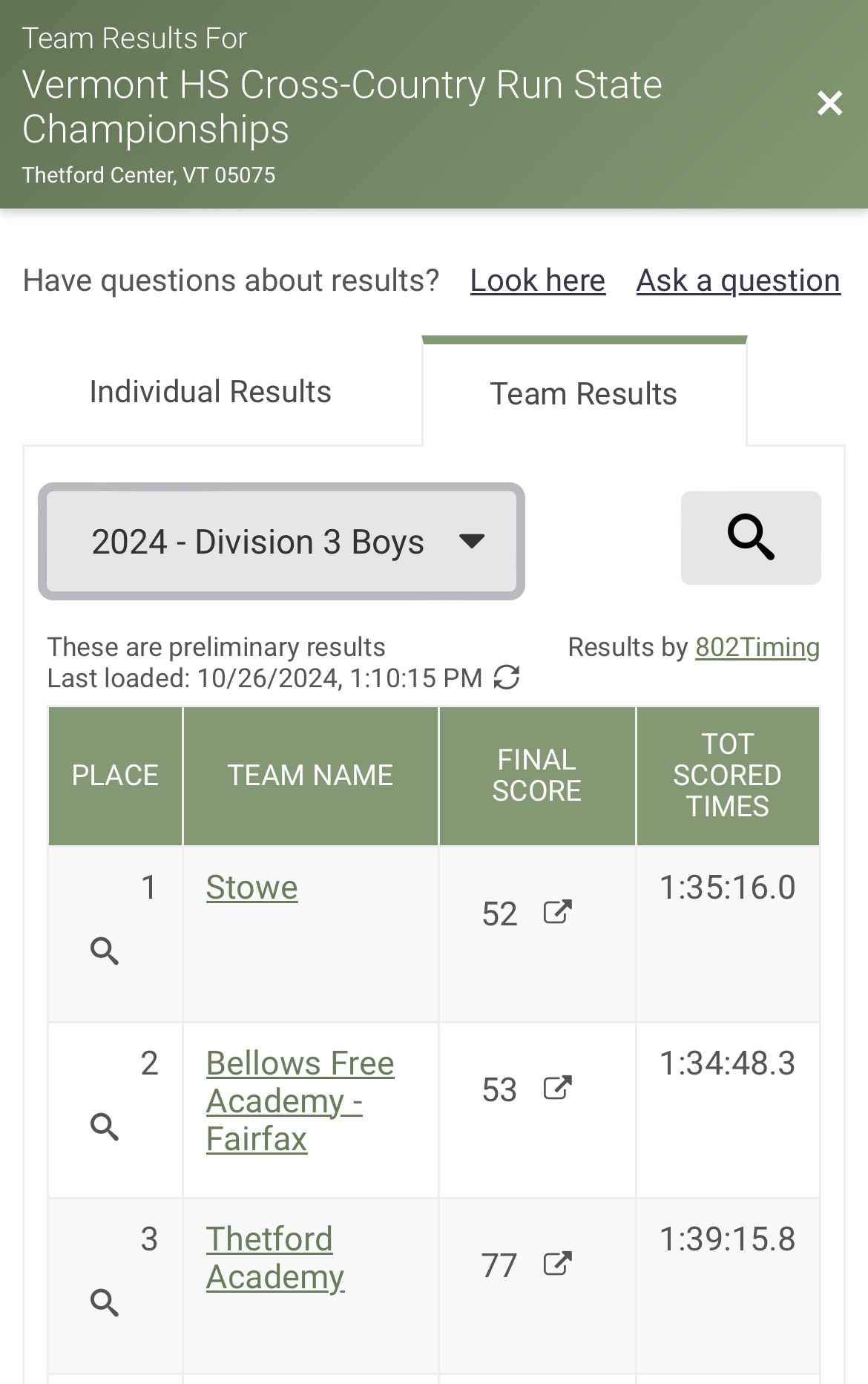Screen dimensions: 868x1384
Task: Expand the 2024 - Division 3 Boys dropdown
Action: tap(282, 542)
